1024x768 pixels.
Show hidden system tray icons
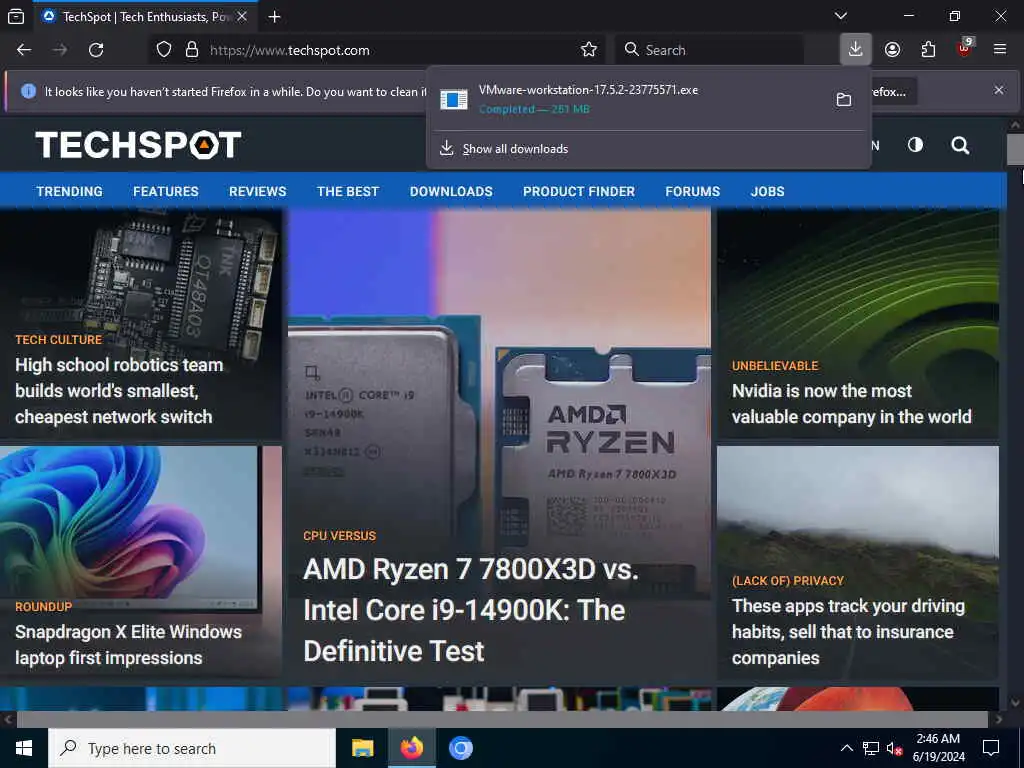(846, 748)
